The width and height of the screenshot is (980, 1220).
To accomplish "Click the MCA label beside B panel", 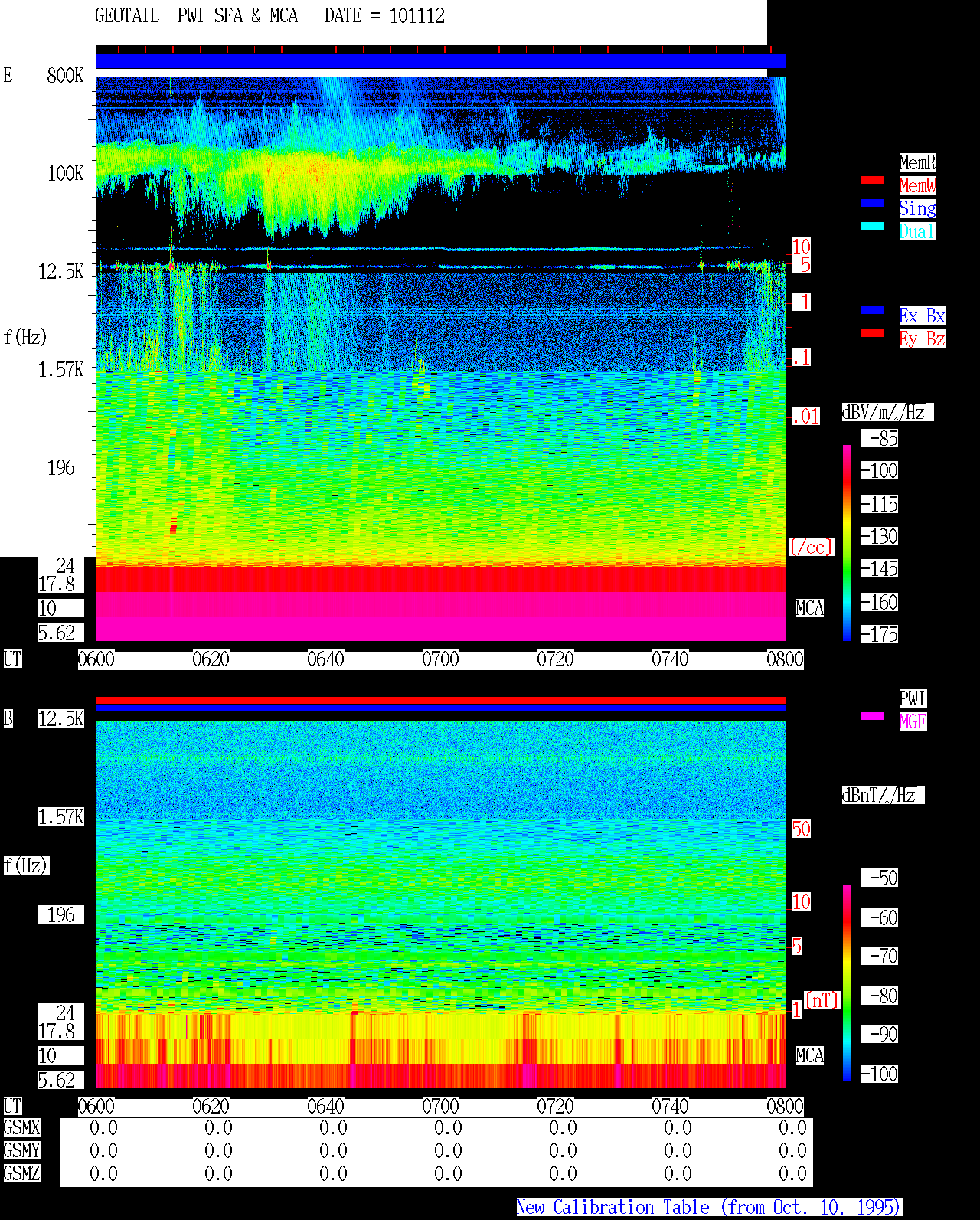I will click(810, 1055).
